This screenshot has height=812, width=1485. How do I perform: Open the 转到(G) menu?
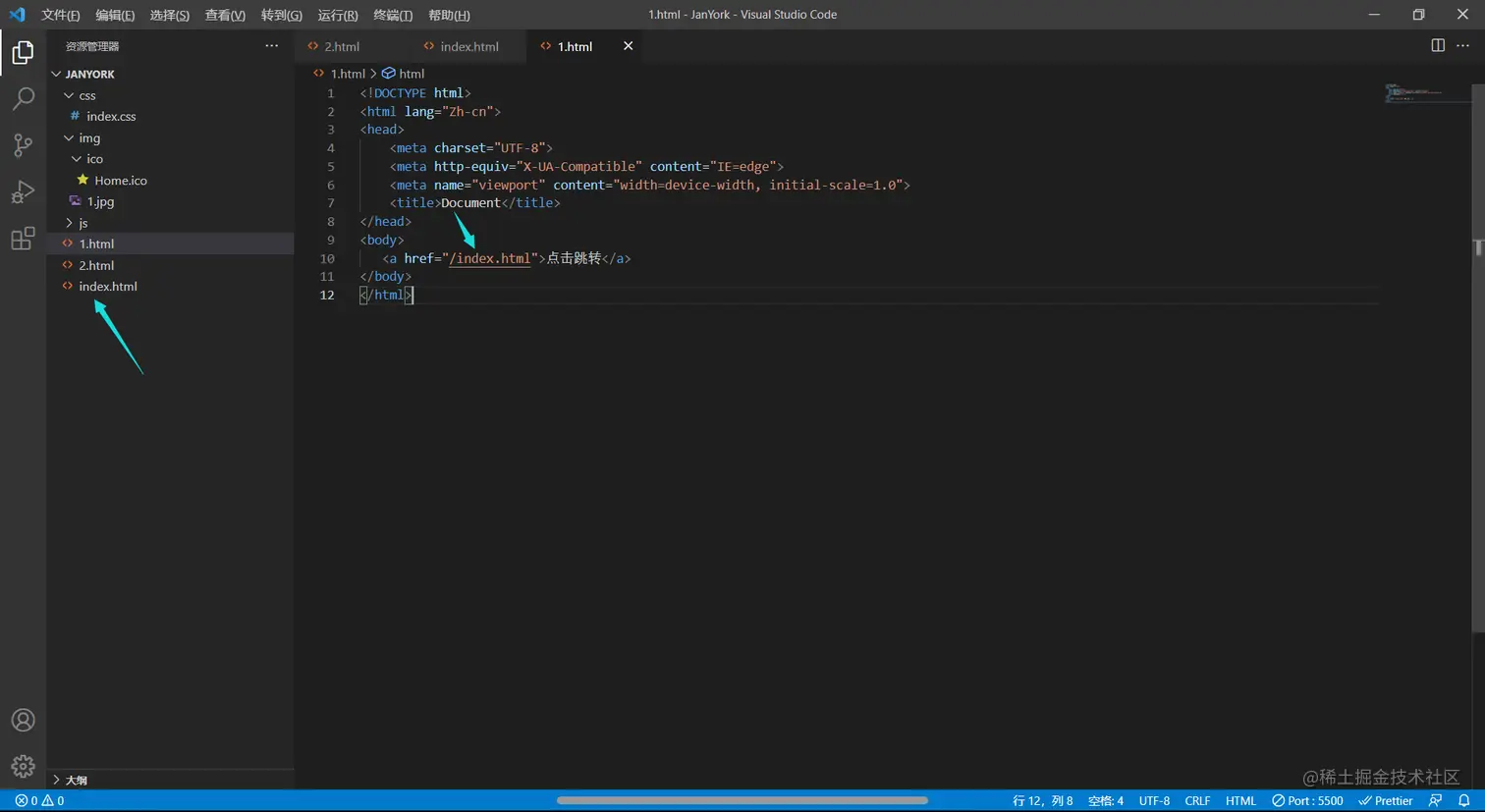pos(282,15)
